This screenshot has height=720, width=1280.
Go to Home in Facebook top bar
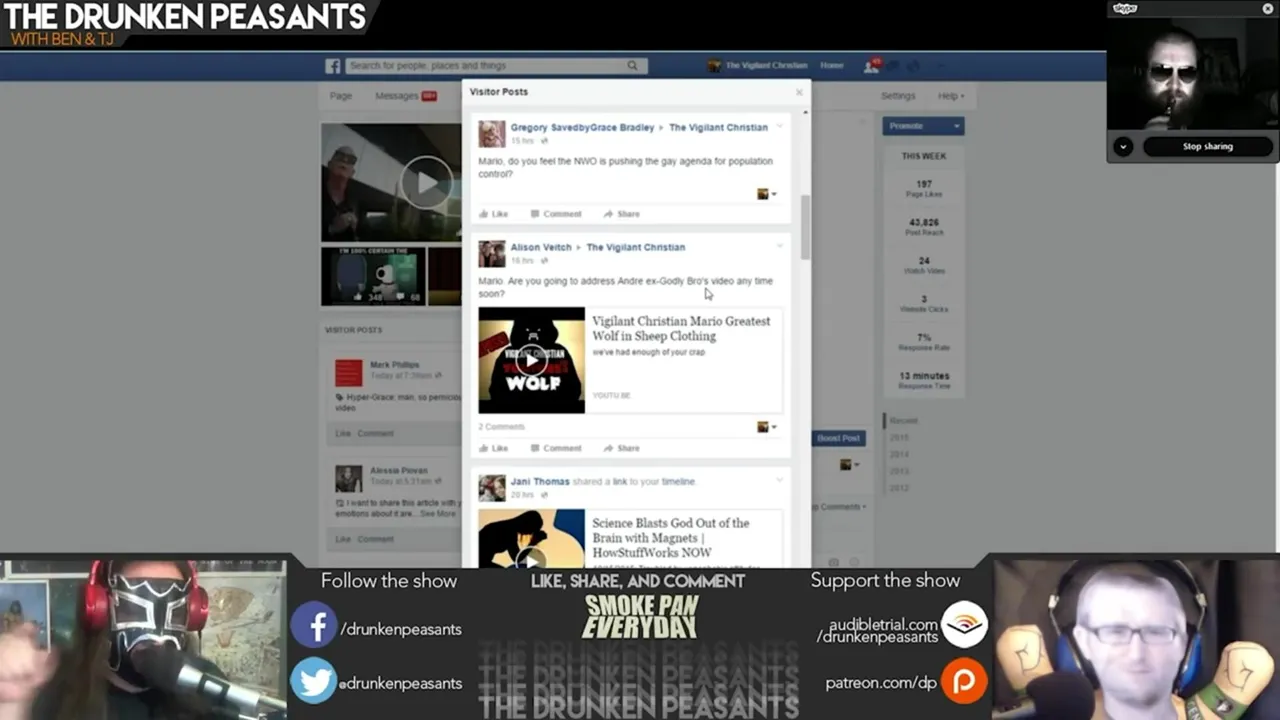point(832,66)
